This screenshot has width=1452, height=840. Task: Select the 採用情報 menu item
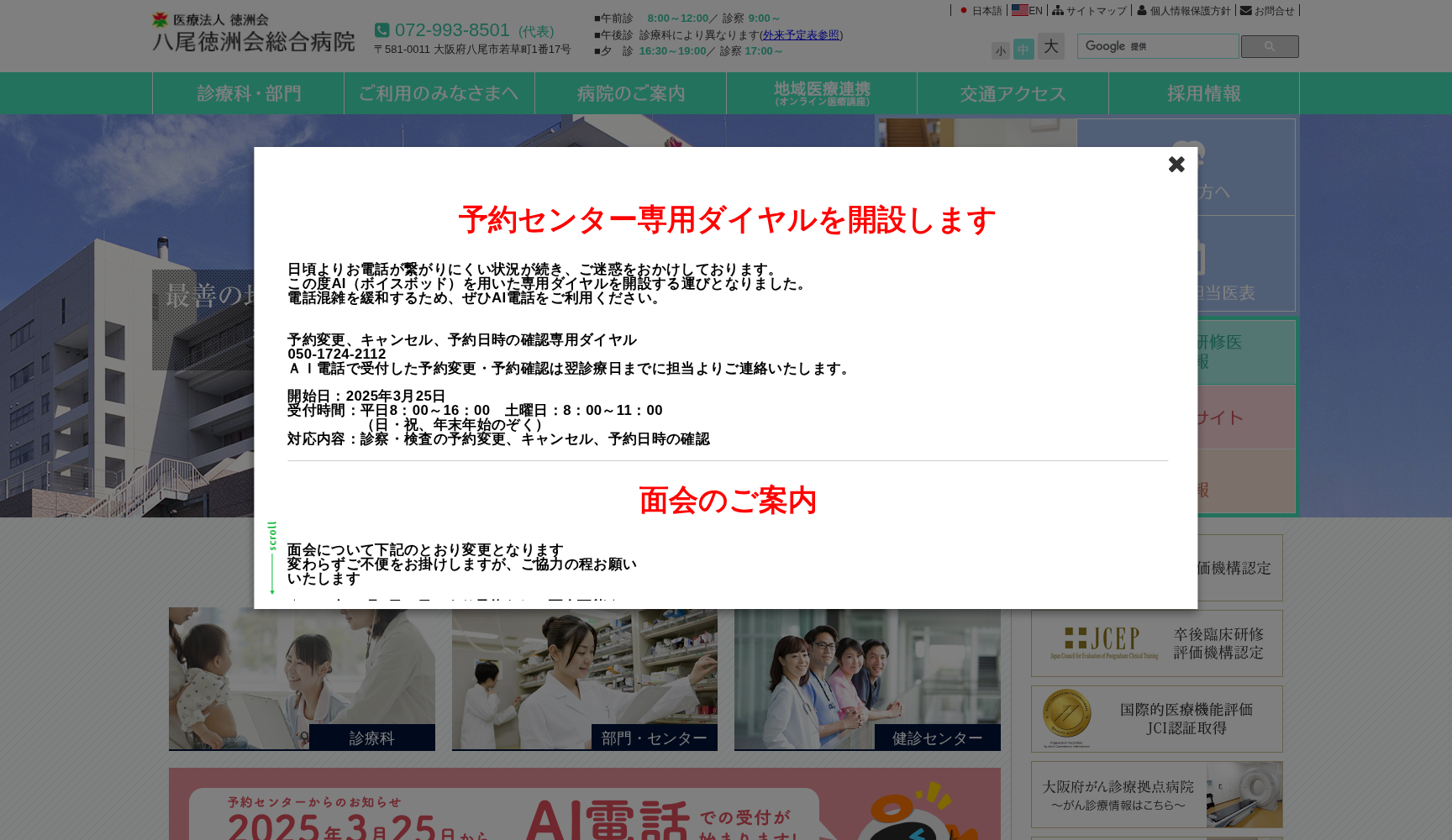pos(1204,93)
